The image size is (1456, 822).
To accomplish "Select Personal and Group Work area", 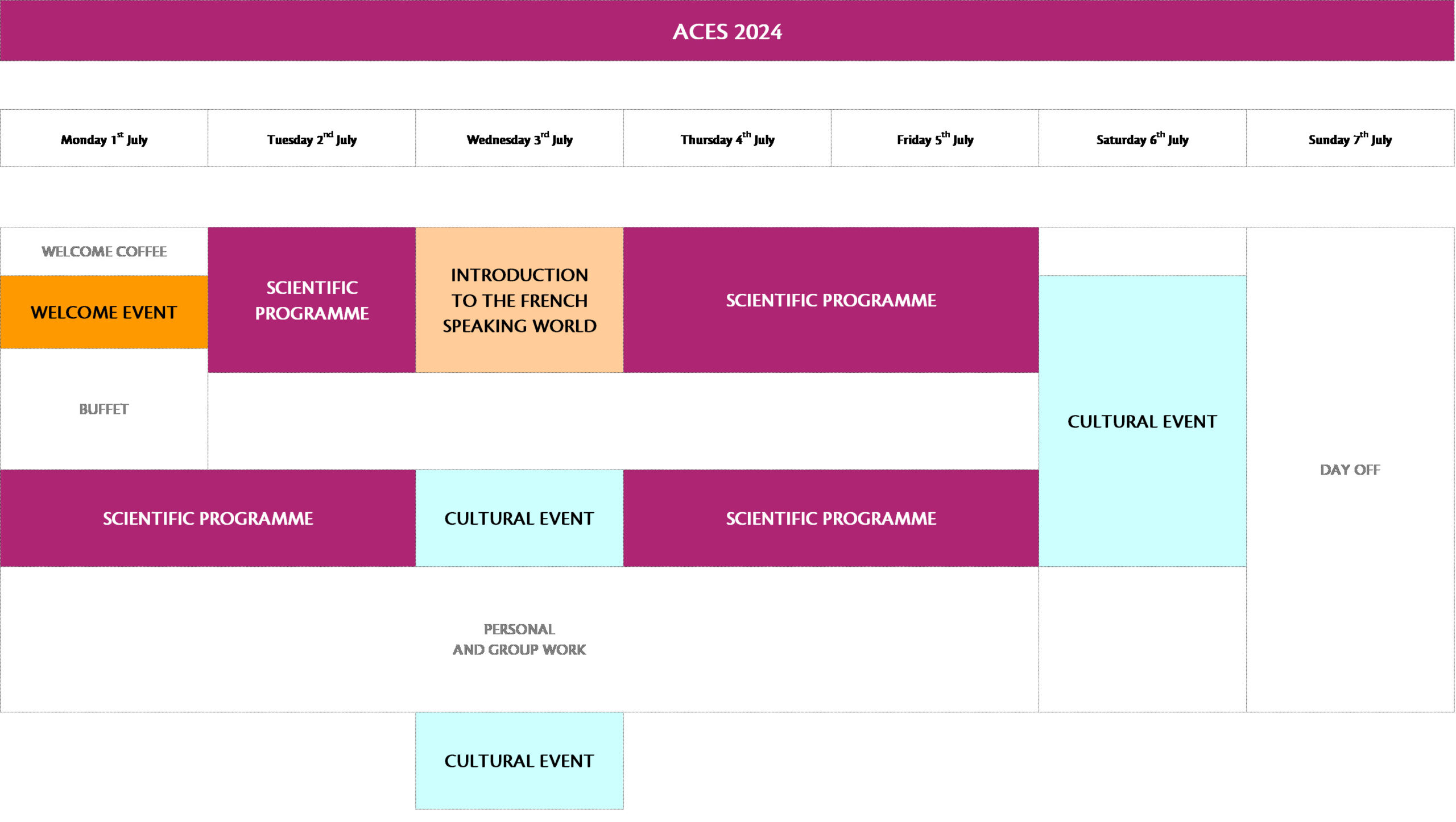I will click(519, 639).
